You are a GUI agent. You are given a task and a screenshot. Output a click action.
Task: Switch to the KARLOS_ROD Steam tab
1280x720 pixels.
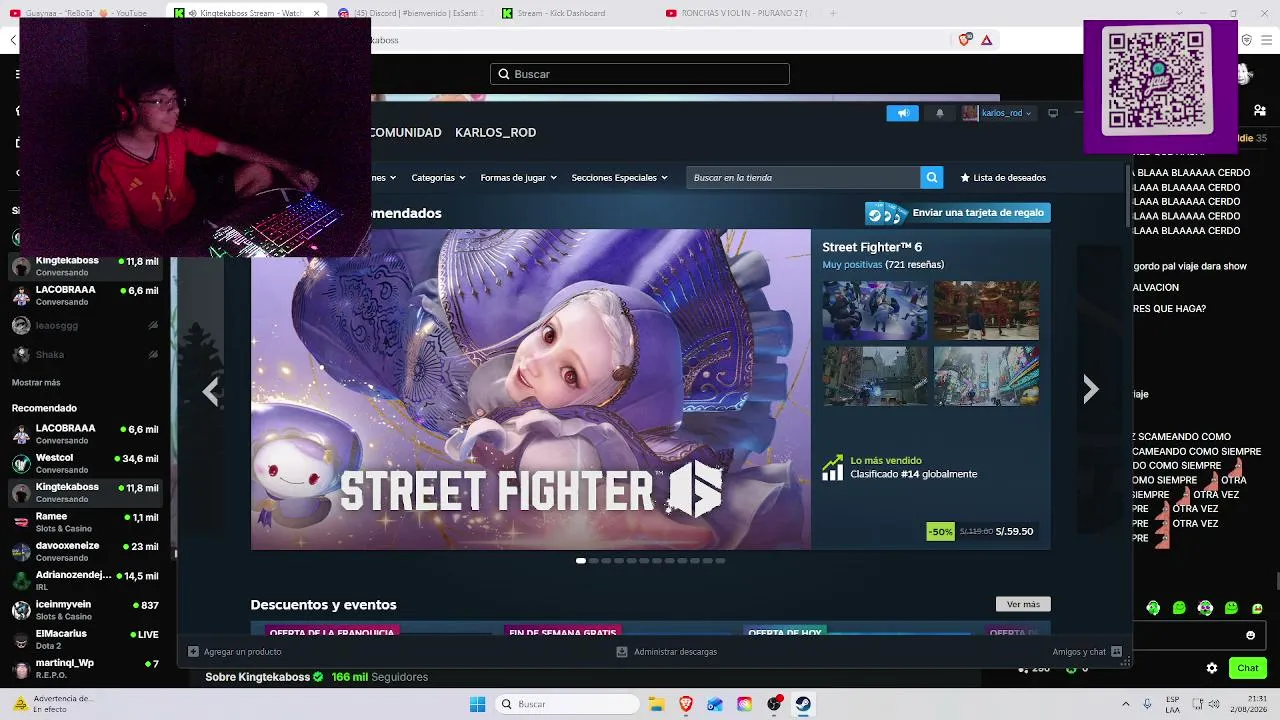(x=495, y=132)
